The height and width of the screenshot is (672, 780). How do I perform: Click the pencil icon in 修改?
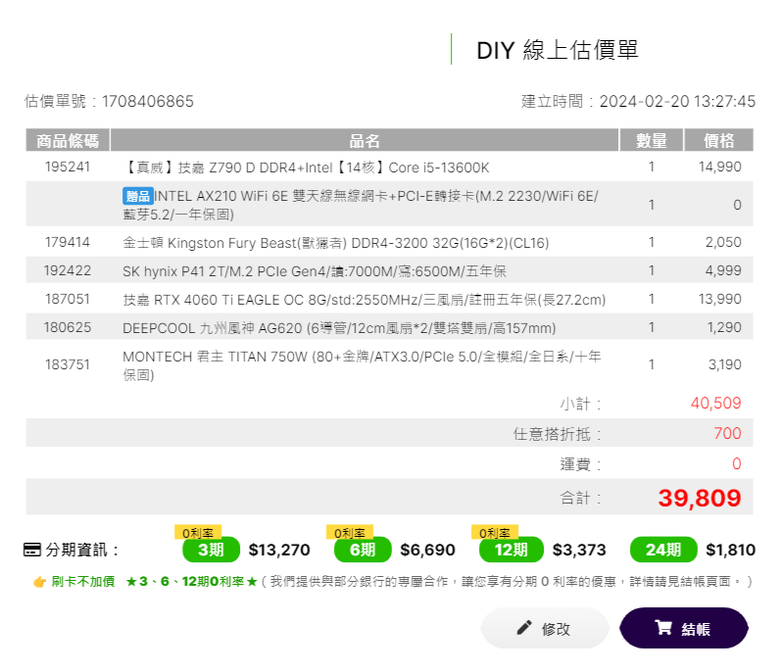click(524, 627)
